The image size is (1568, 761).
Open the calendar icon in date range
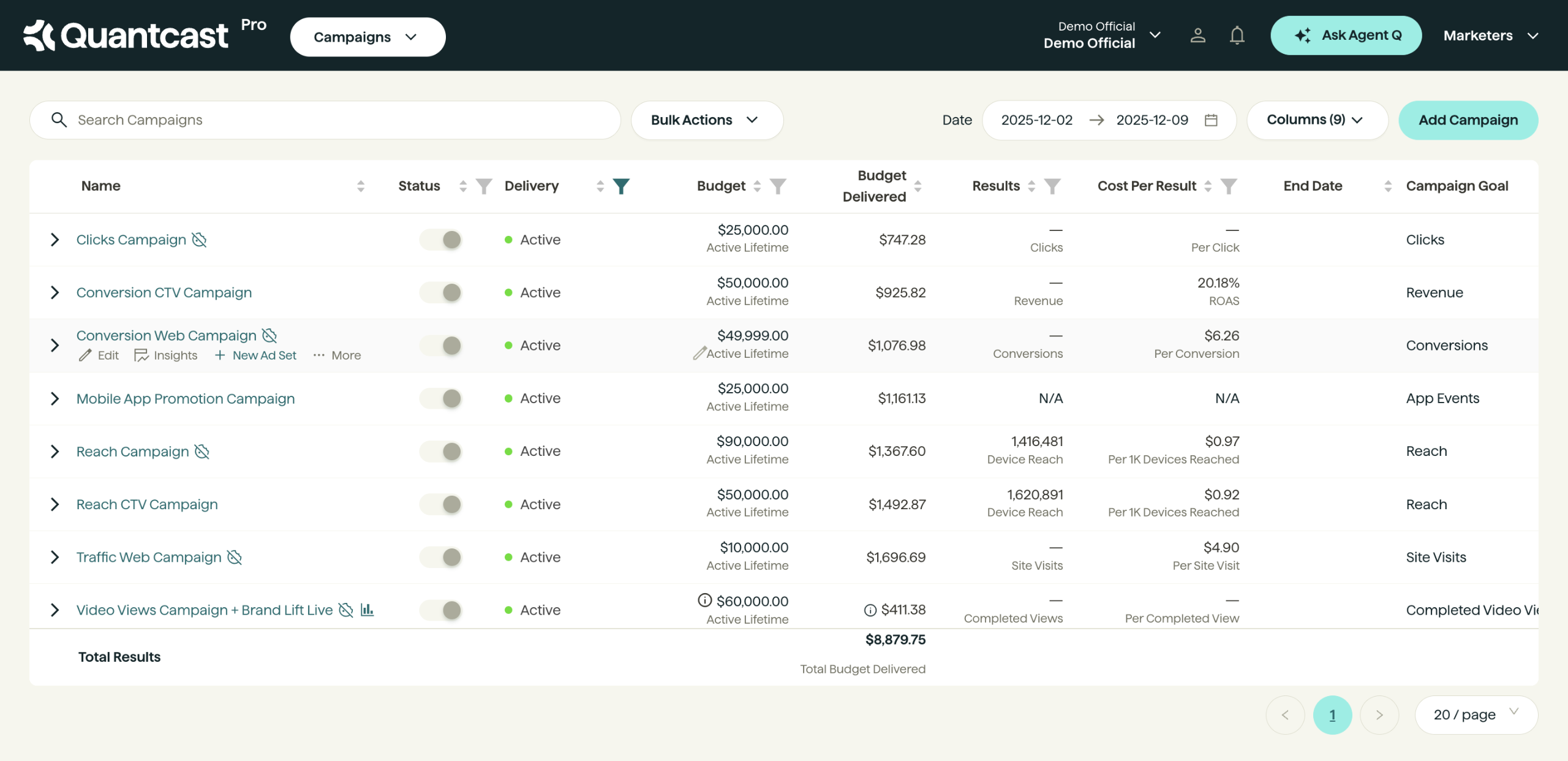[1211, 120]
